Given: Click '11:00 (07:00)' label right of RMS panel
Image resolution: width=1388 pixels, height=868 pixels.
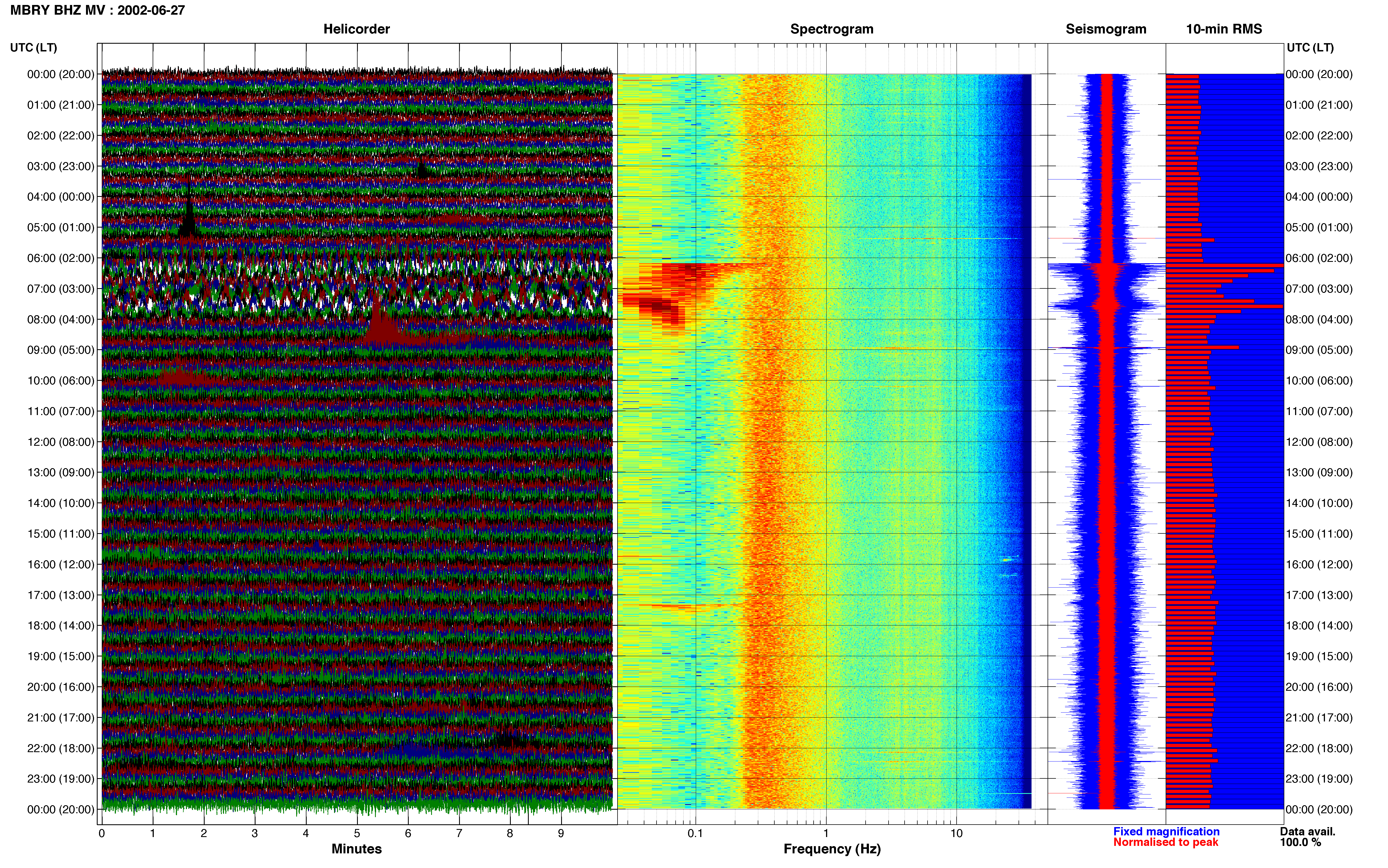Looking at the screenshot, I should [1319, 412].
